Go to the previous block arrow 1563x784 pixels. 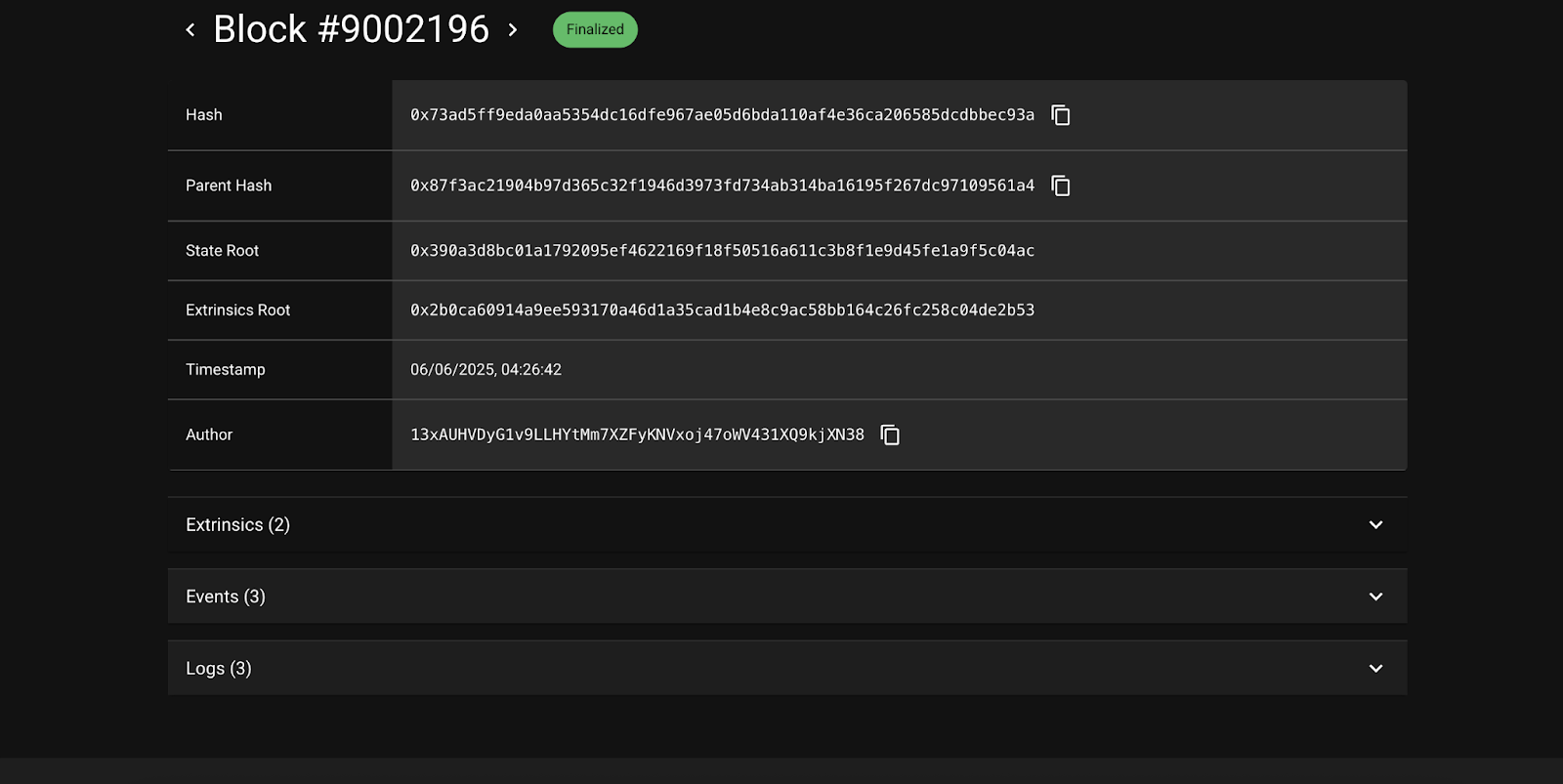coord(190,30)
